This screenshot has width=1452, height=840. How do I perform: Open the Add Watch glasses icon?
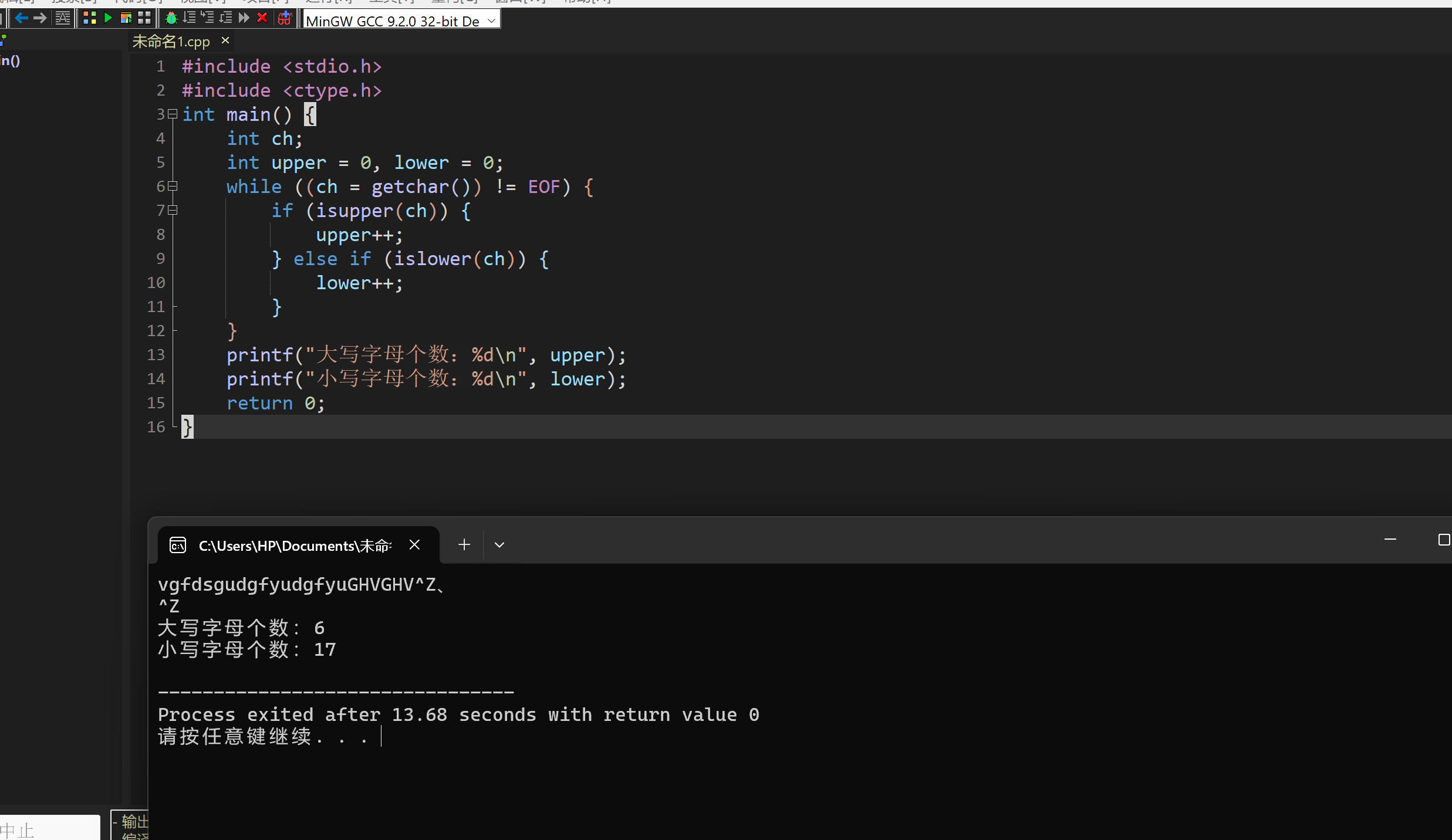coord(285,18)
